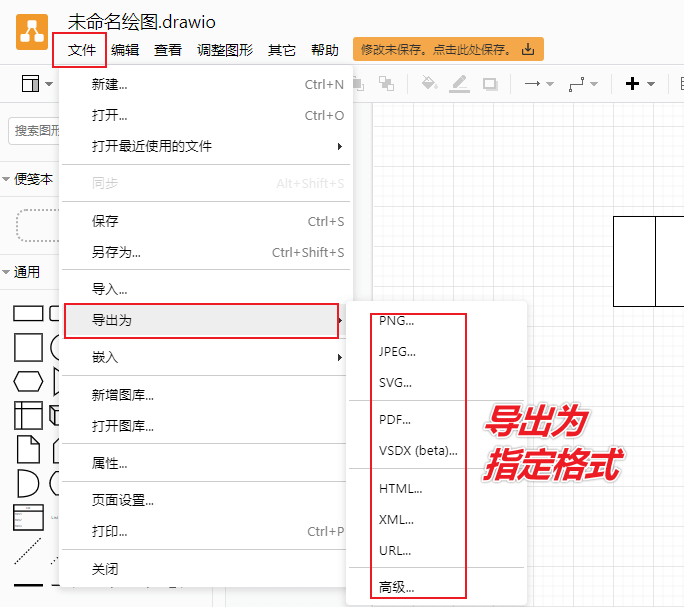Click the line color pencil icon
This screenshot has height=607, width=684.
click(x=459, y=84)
